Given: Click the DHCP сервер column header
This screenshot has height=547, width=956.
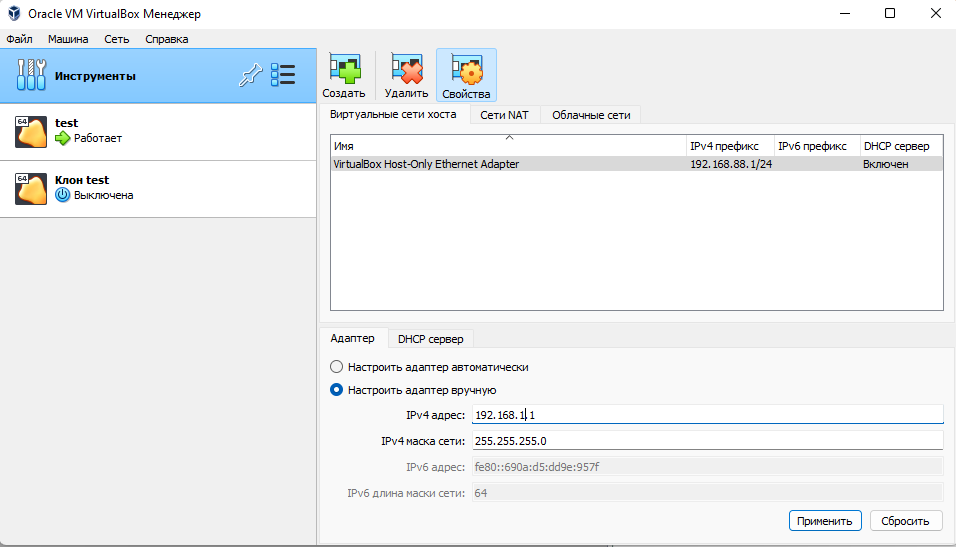Looking at the screenshot, I should (x=902, y=146).
